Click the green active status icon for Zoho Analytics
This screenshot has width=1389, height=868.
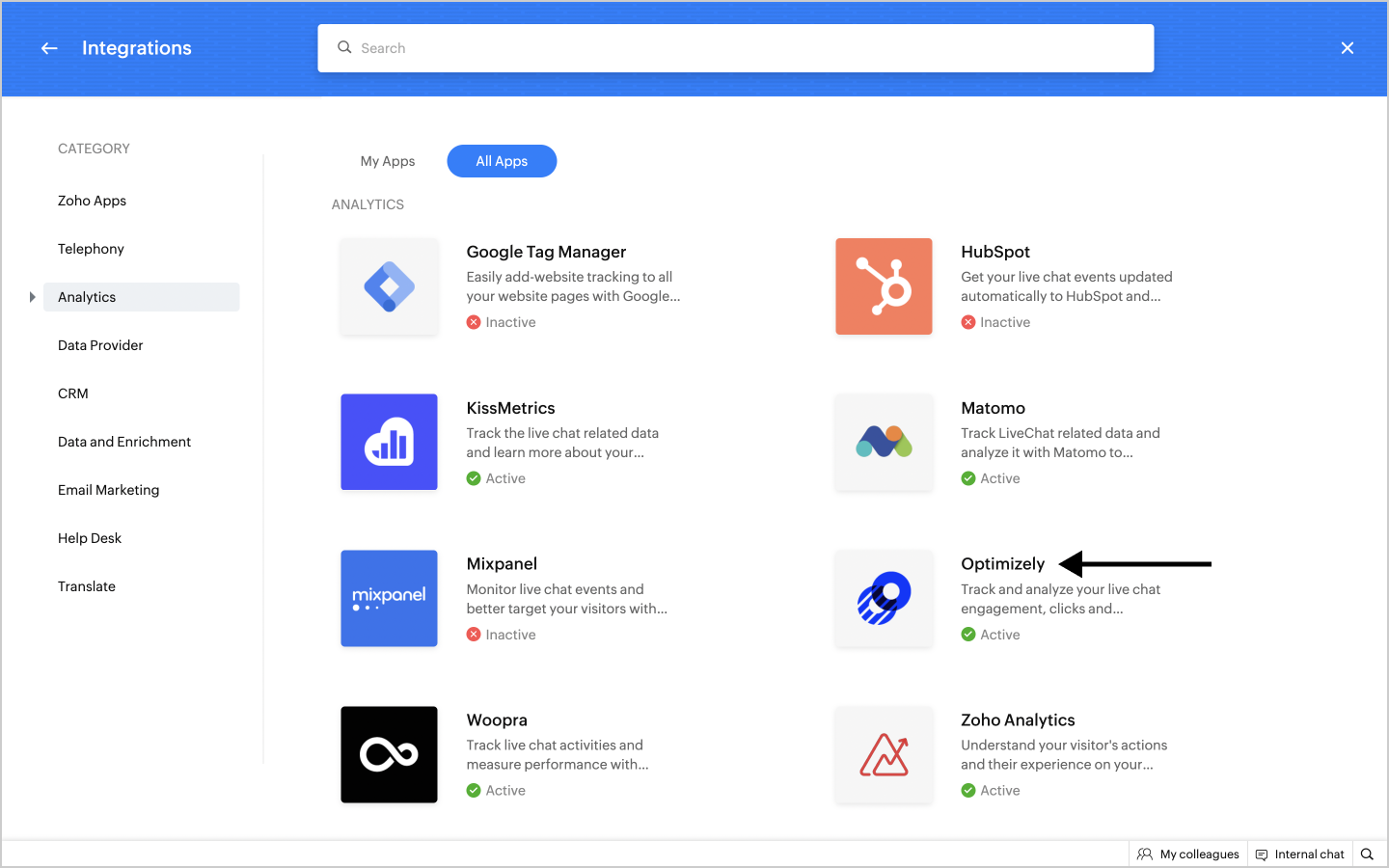968,791
